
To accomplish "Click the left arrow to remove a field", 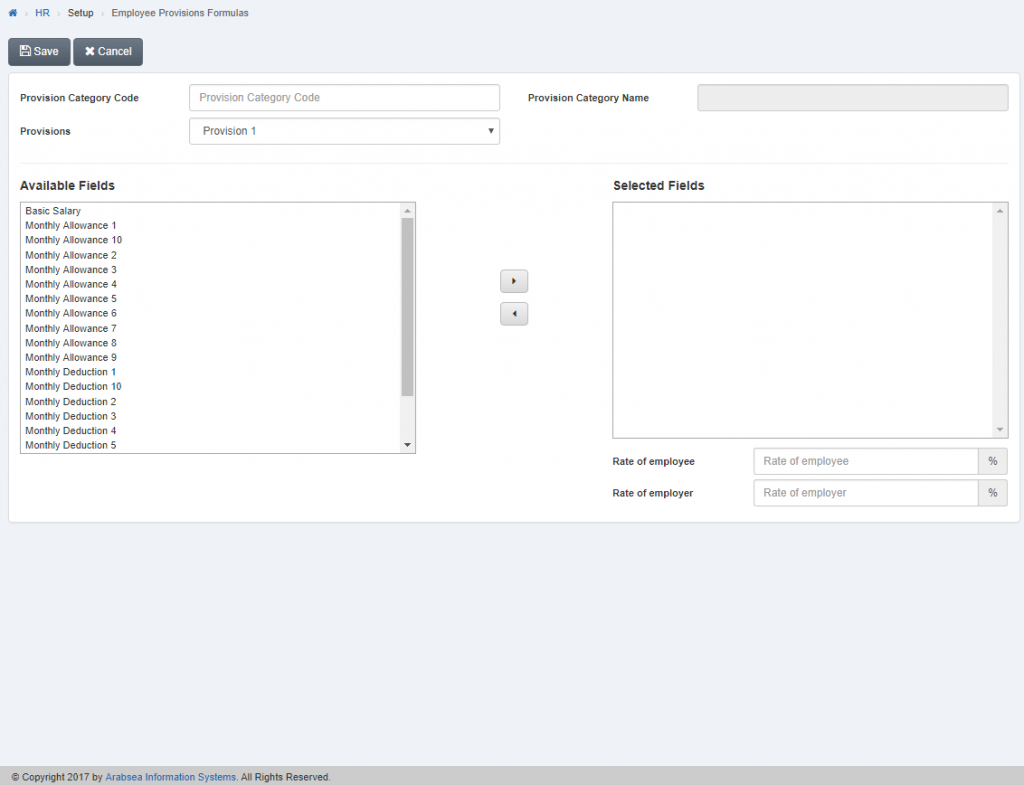I will (x=513, y=313).
